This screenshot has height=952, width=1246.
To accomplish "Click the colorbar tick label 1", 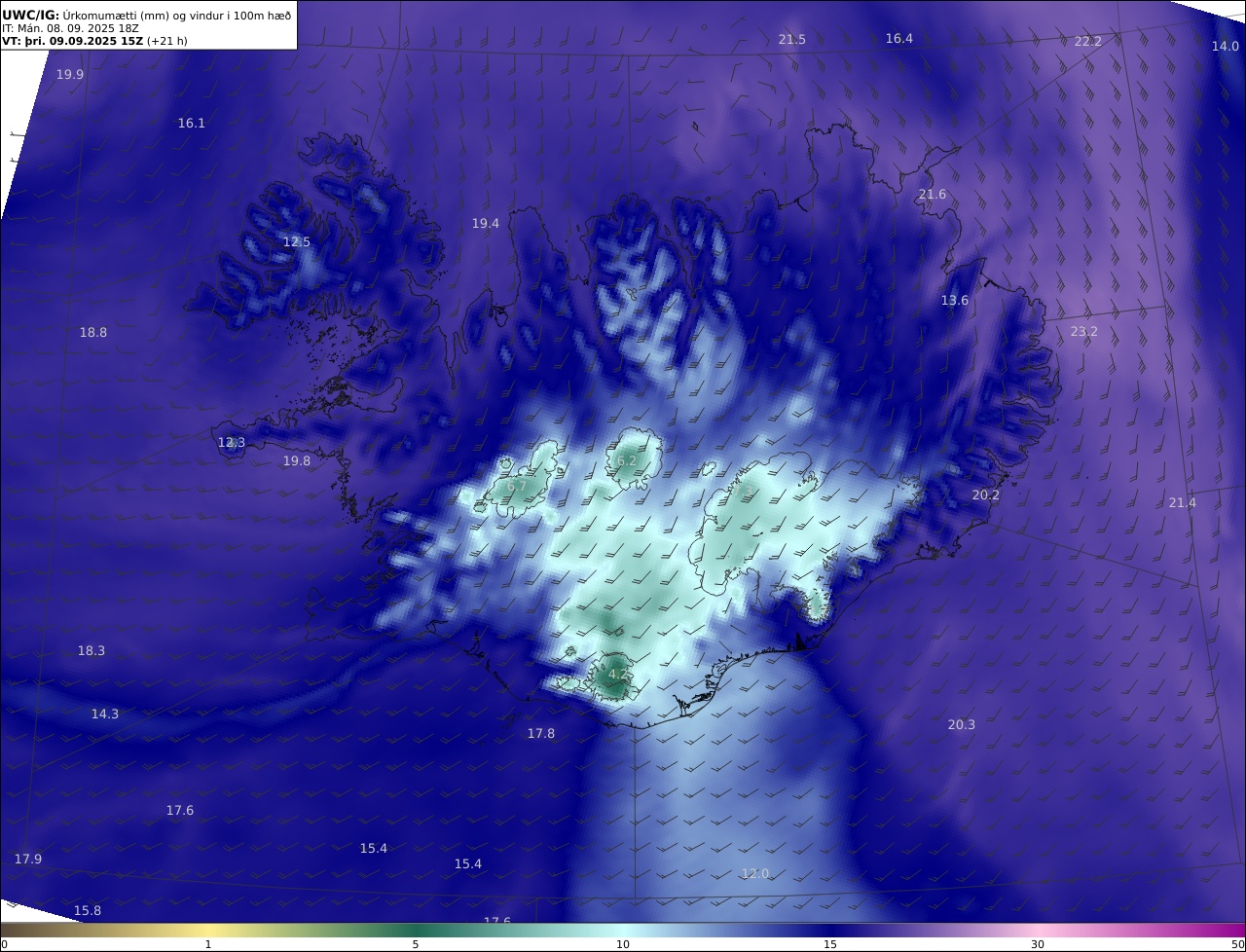I will (208, 944).
